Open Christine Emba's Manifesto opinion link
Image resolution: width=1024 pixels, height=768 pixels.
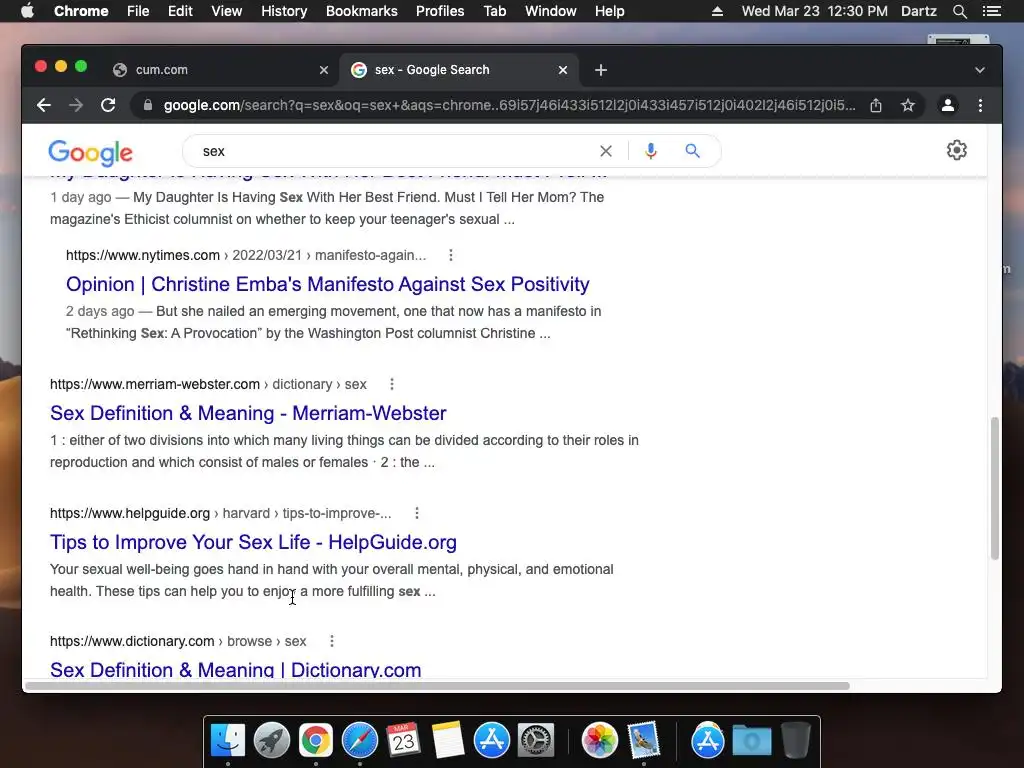[328, 284]
